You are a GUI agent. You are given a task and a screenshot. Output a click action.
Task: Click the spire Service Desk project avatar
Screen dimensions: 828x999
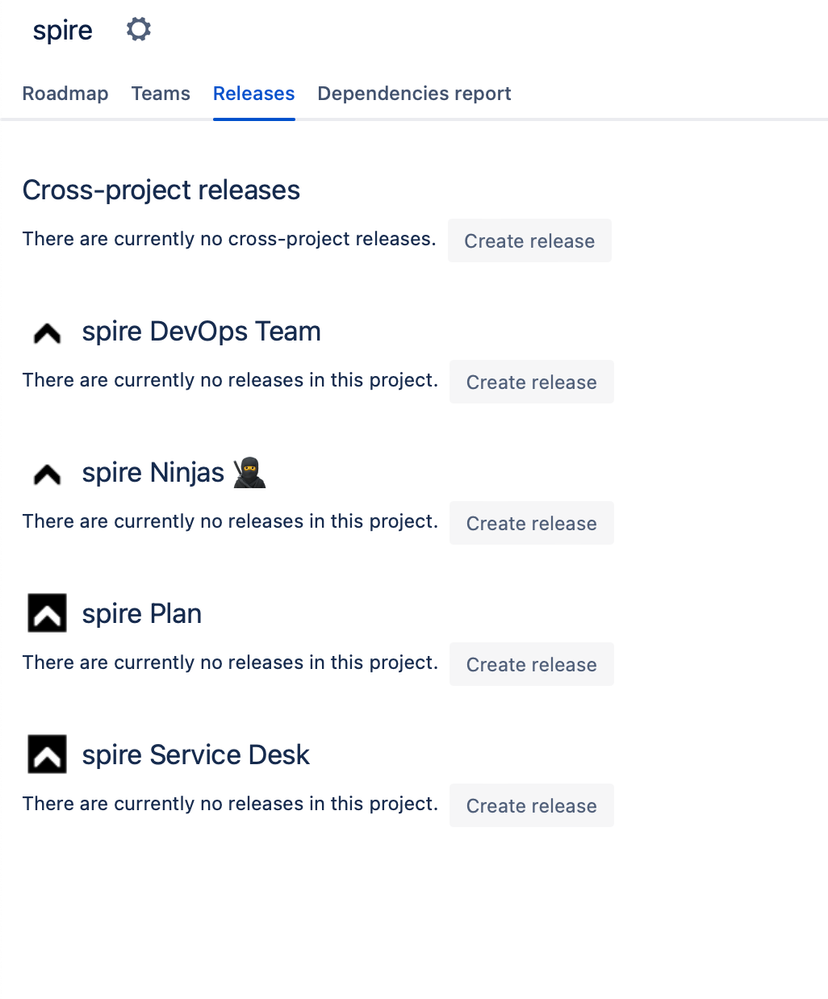pos(46,754)
